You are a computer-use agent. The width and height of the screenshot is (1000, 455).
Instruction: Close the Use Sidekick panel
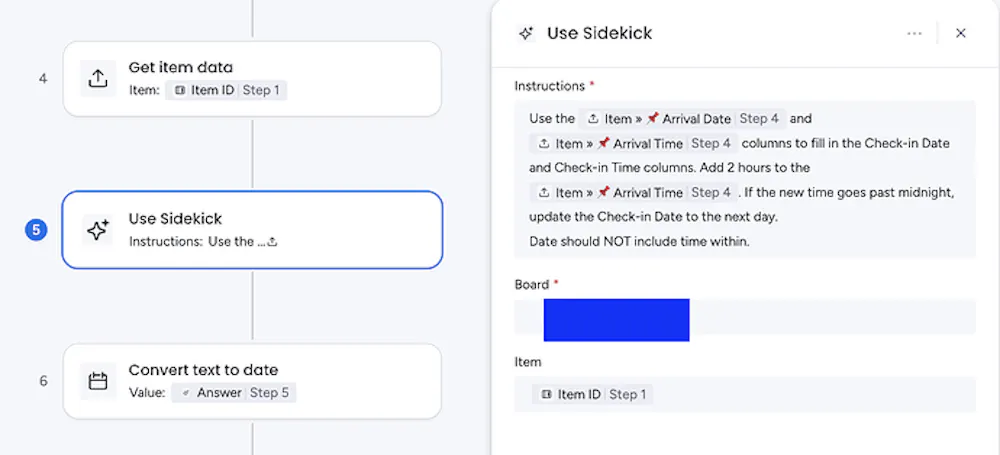coord(961,33)
